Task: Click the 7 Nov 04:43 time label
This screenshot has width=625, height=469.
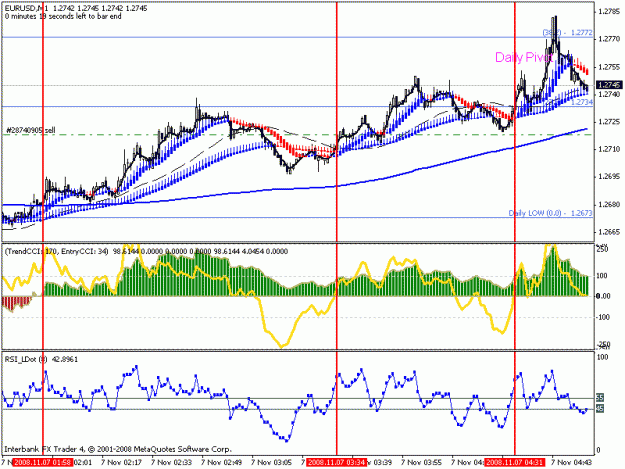Action: point(572,463)
